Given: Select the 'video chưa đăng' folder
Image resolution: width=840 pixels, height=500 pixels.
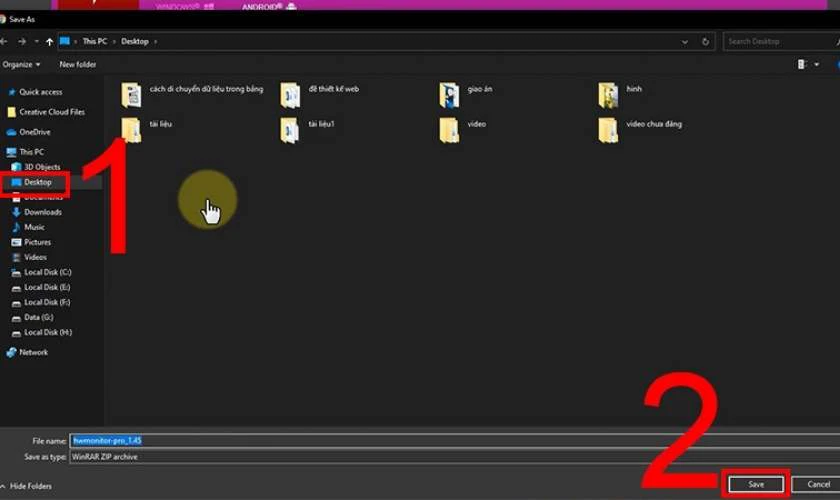Looking at the screenshot, I should click(x=609, y=130).
